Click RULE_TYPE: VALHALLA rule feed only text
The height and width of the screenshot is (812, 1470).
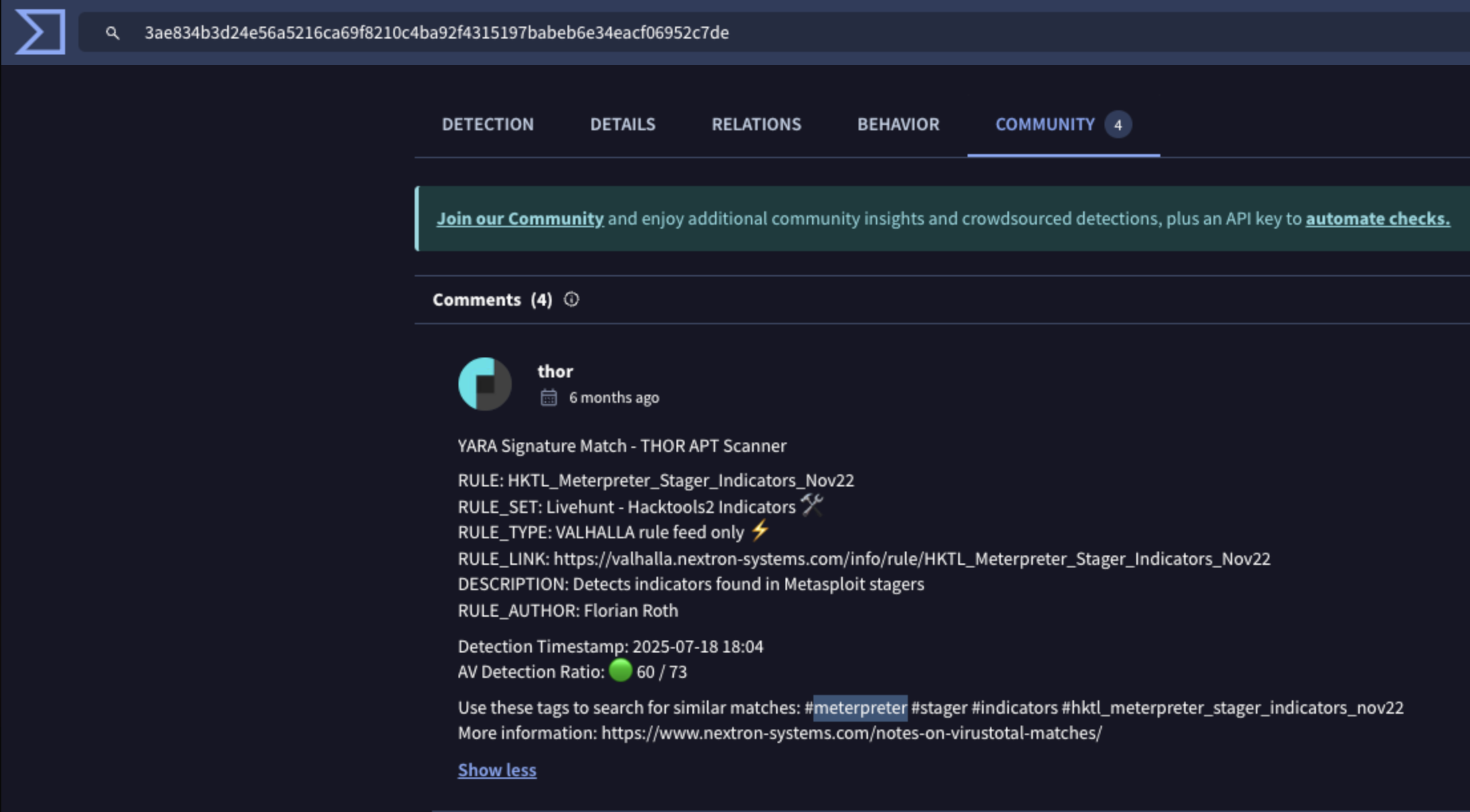tap(601, 532)
